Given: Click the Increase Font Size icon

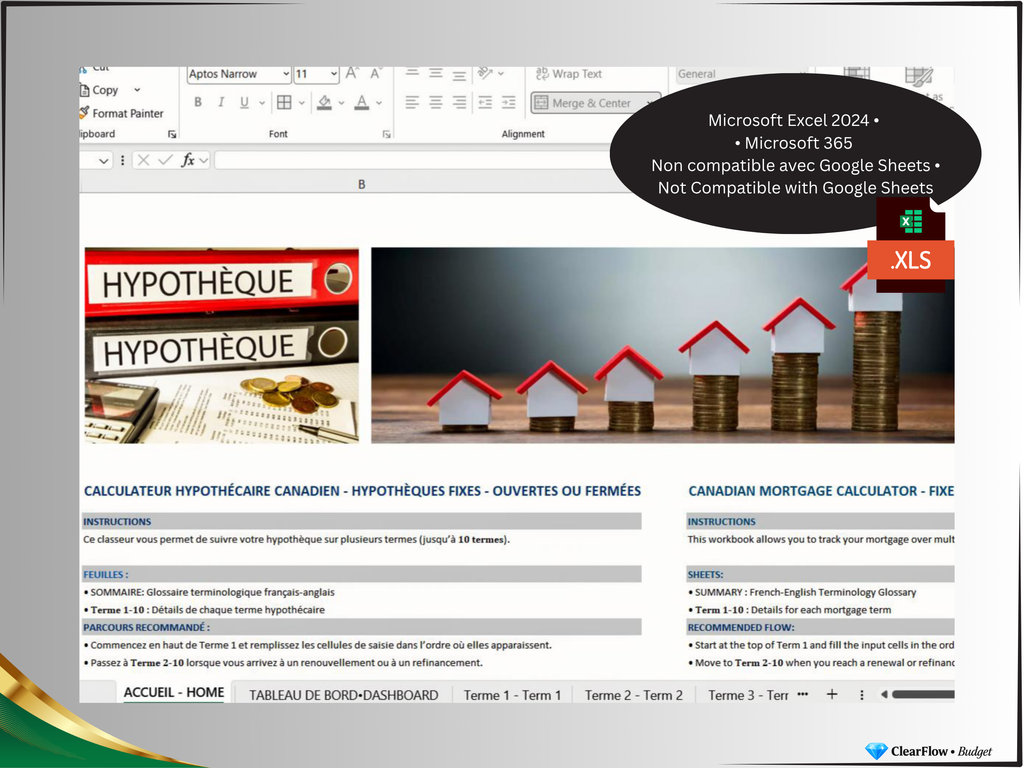Looking at the screenshot, I should tap(352, 74).
